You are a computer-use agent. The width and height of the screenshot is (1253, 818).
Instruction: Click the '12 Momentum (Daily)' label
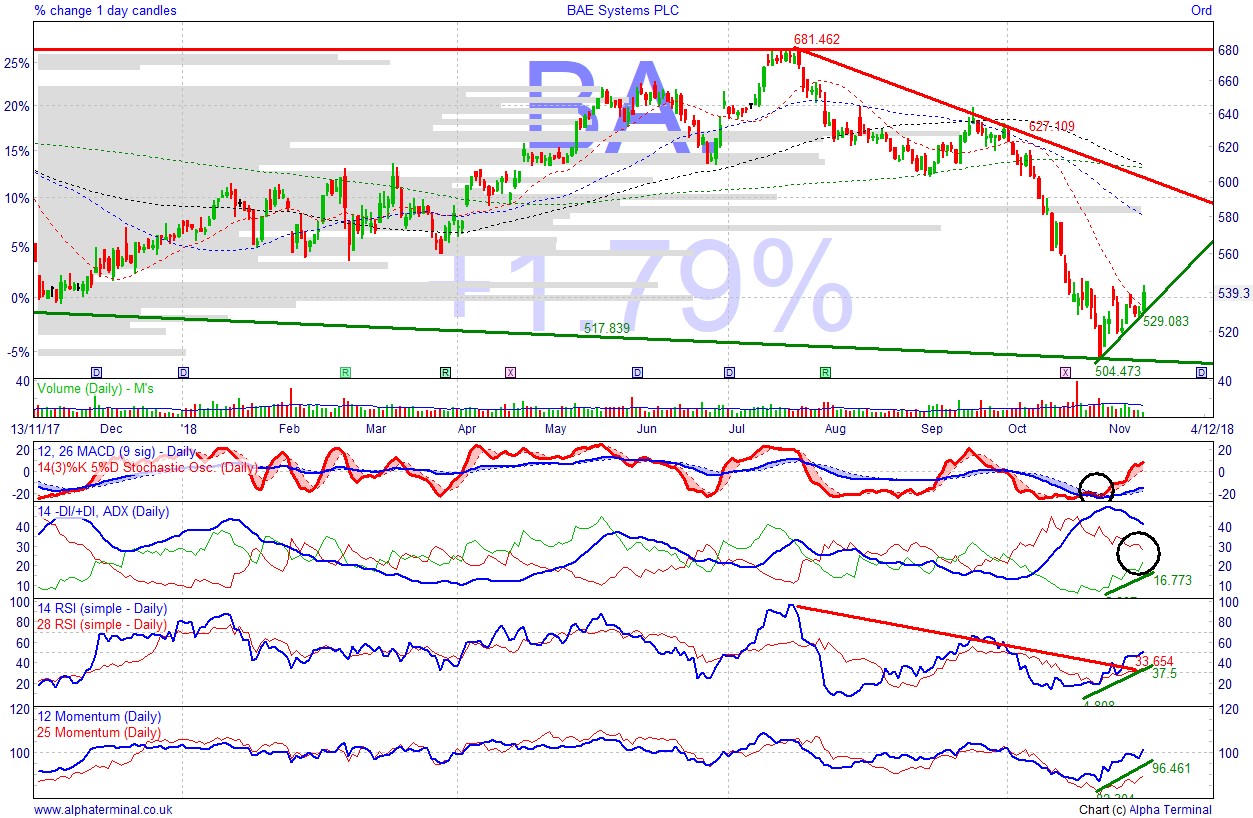(97, 717)
